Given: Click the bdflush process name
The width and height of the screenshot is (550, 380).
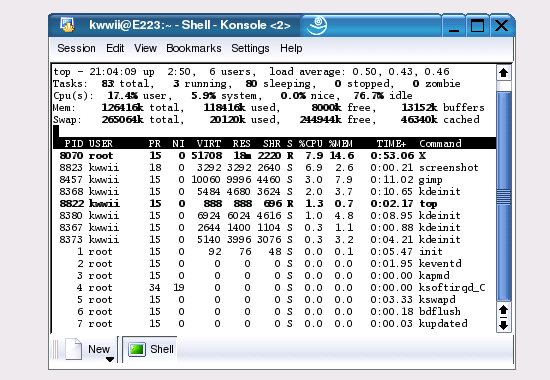Looking at the screenshot, I should (x=440, y=312).
